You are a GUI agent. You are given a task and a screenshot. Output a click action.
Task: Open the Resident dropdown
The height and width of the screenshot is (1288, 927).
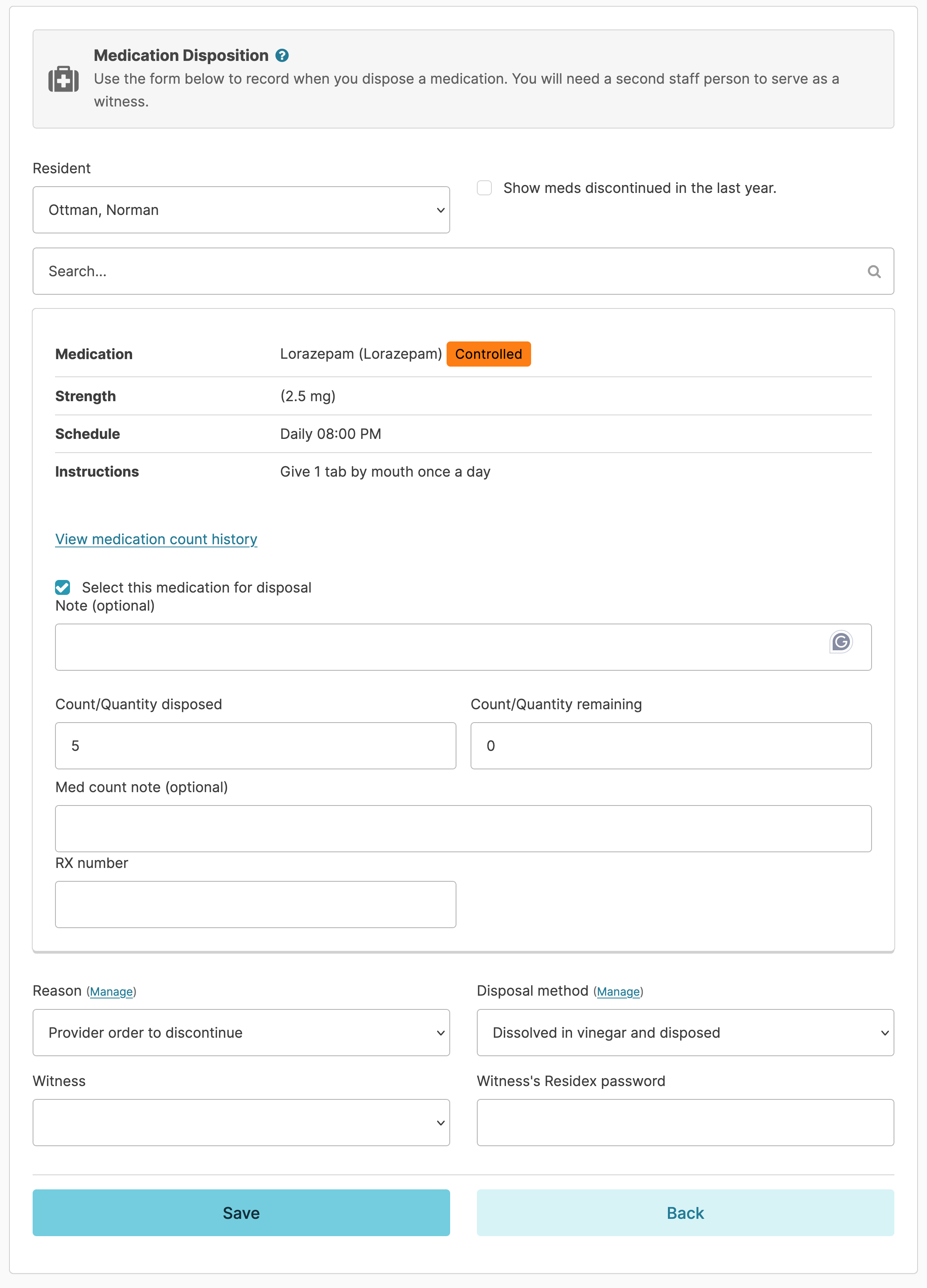pyautogui.click(x=241, y=210)
